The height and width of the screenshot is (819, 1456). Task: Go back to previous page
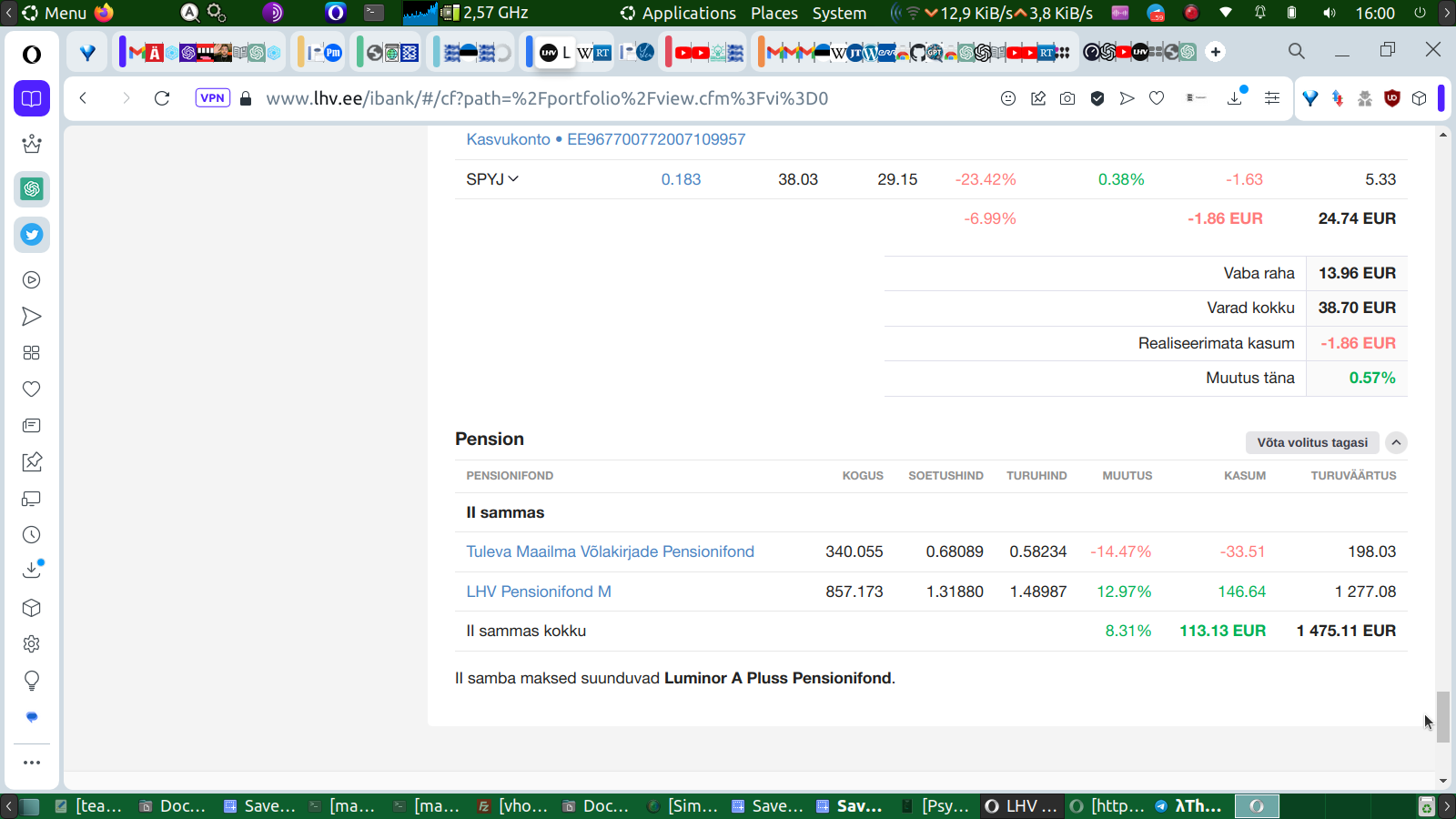[83, 98]
